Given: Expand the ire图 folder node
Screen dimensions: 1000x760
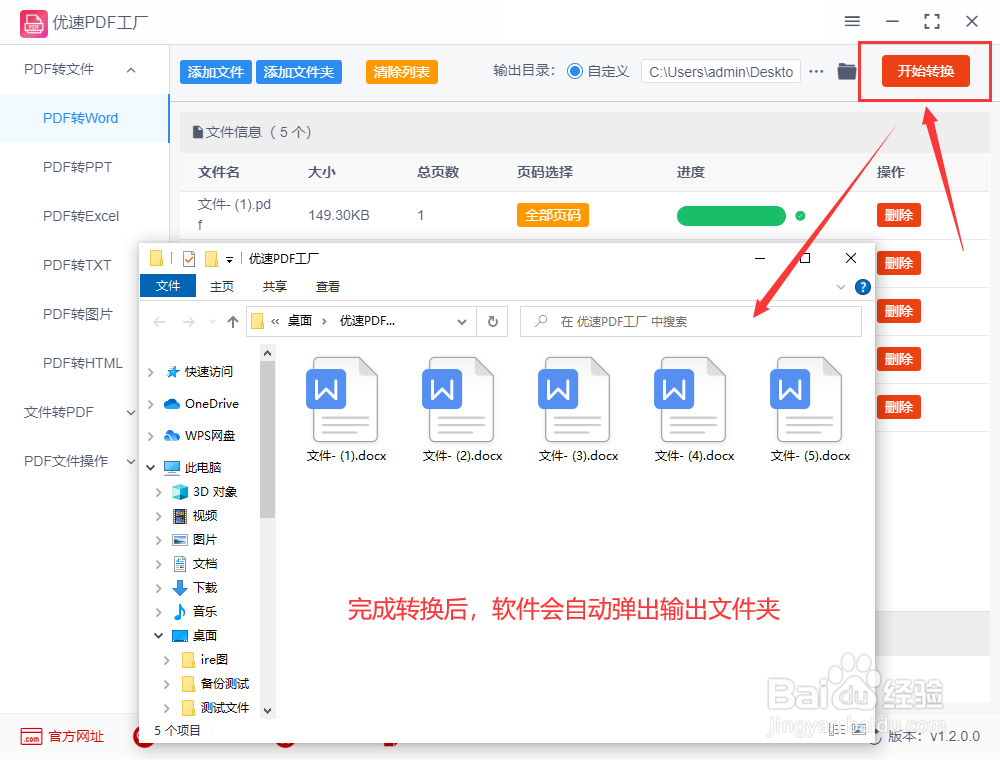Looking at the screenshot, I should point(166,660).
